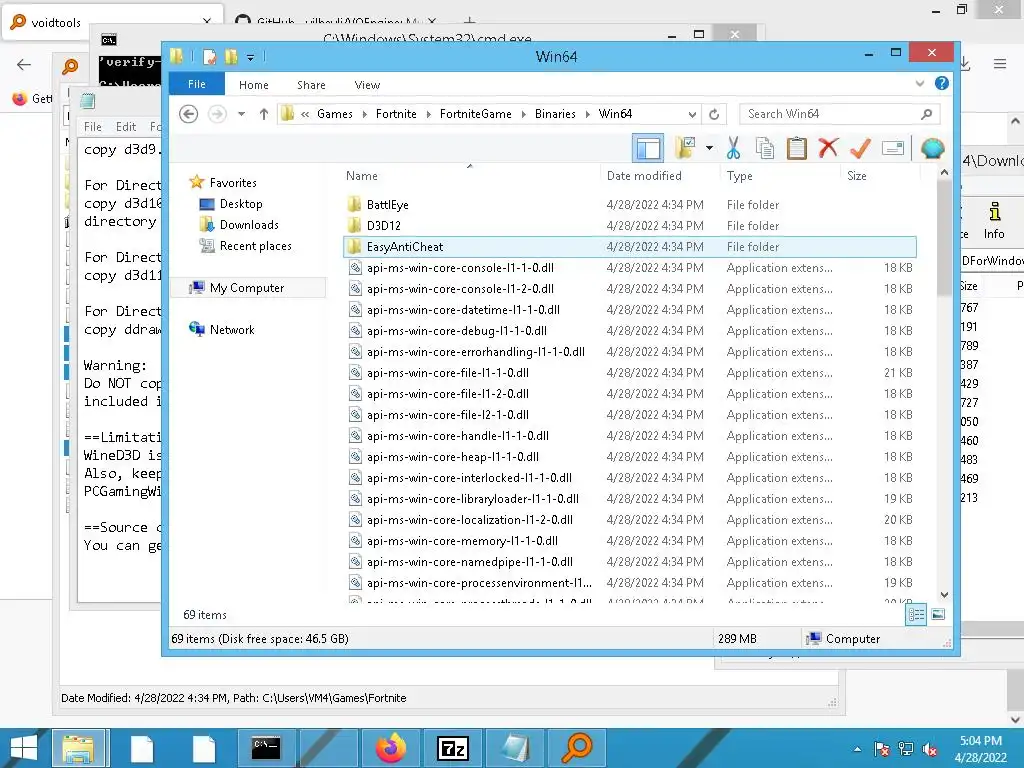
Task: Open the Home ribbon tab
Action: [x=253, y=85]
